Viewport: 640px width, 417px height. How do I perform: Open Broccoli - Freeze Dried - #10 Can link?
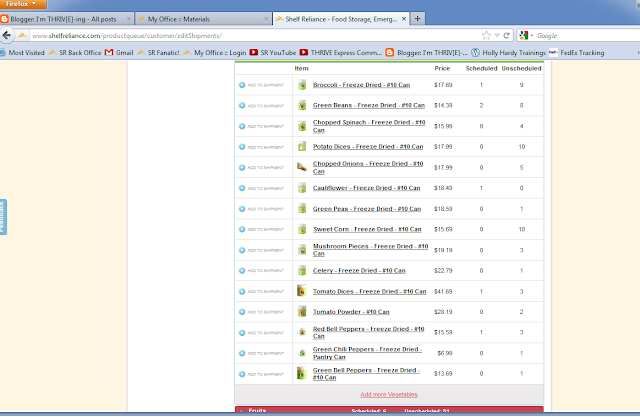coord(362,85)
